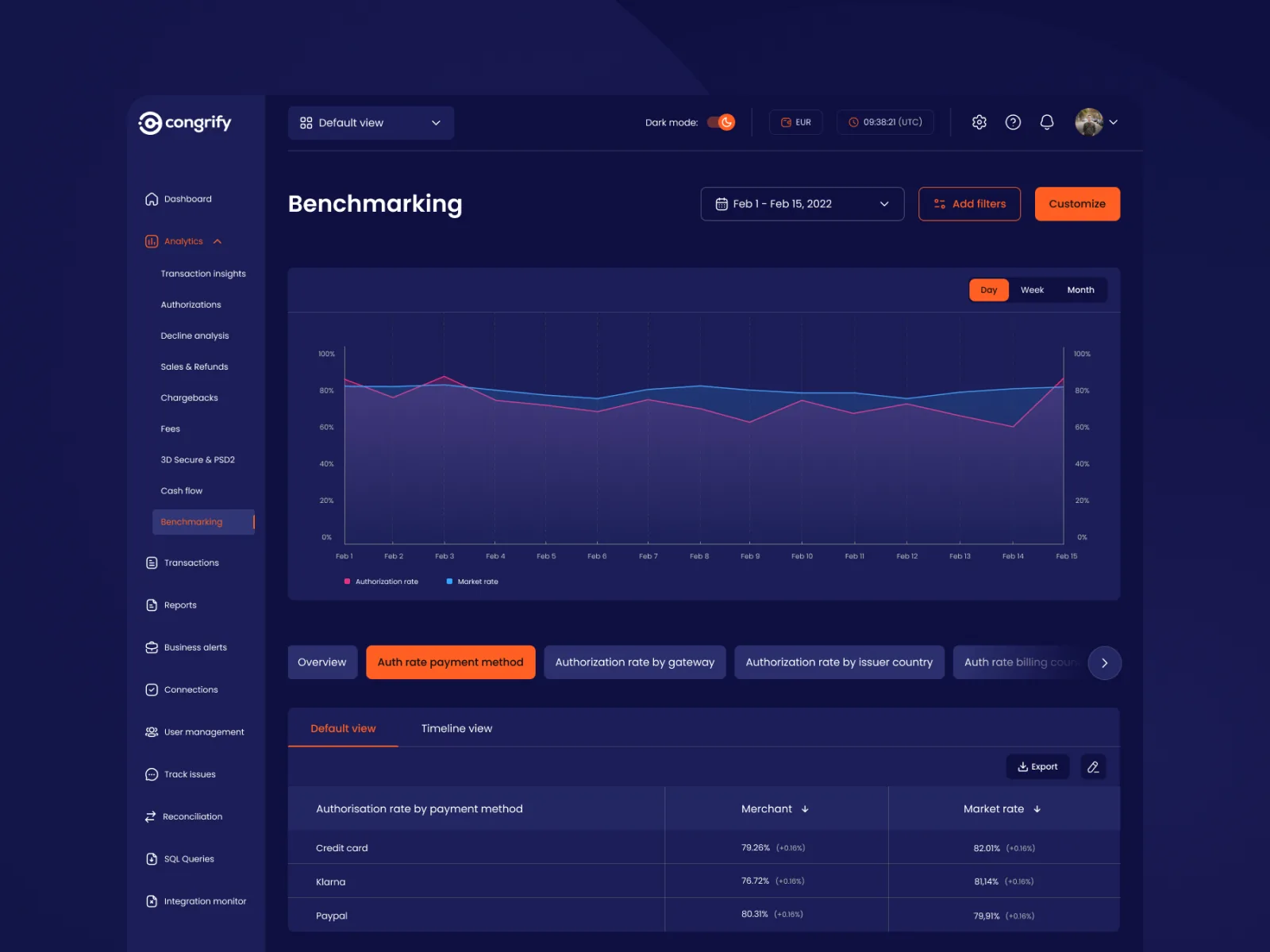Open Sales & Refunds page
This screenshot has width=1270, height=952.
(x=194, y=367)
